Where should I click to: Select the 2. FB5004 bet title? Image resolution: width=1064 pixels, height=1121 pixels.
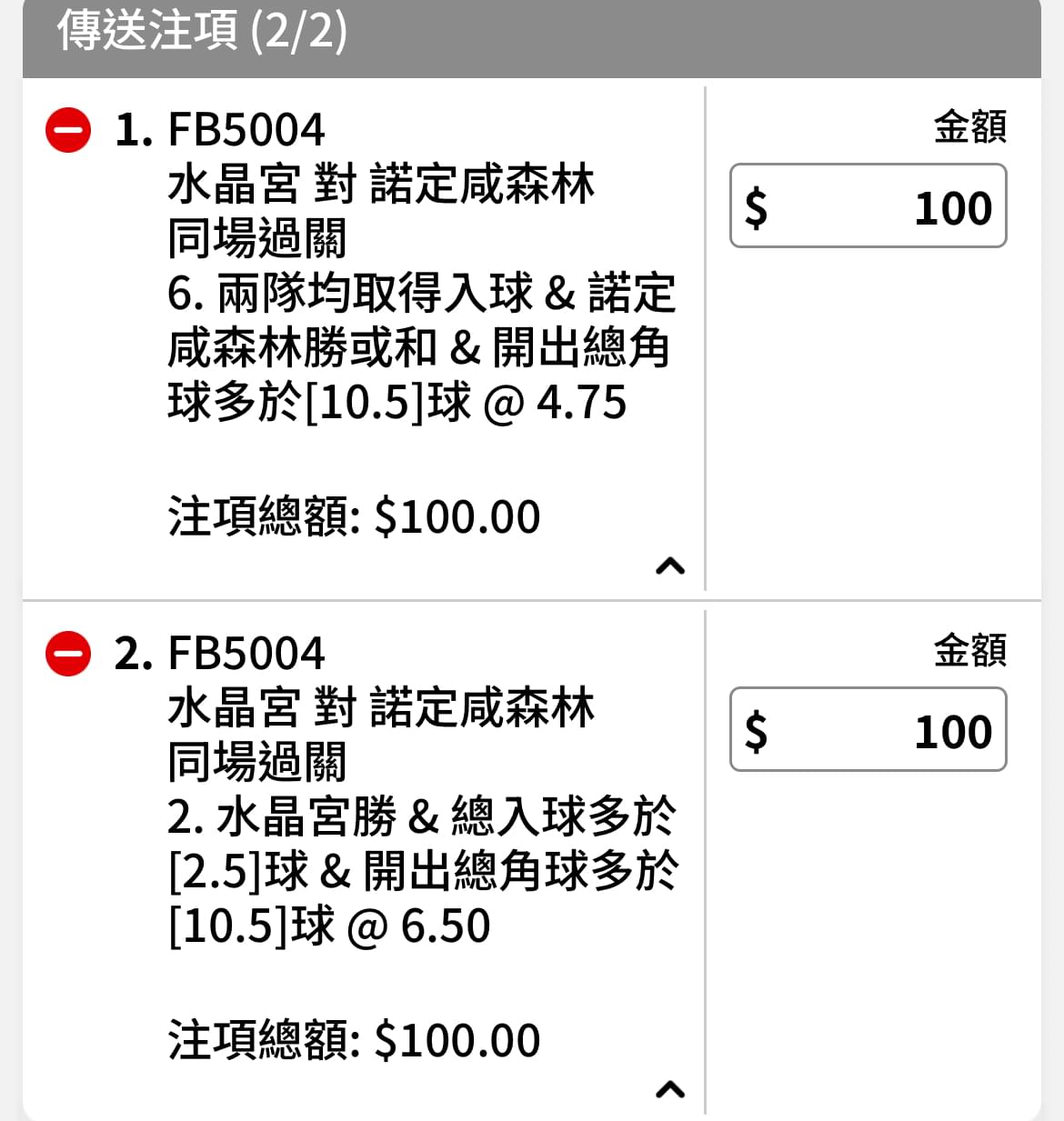coord(219,654)
